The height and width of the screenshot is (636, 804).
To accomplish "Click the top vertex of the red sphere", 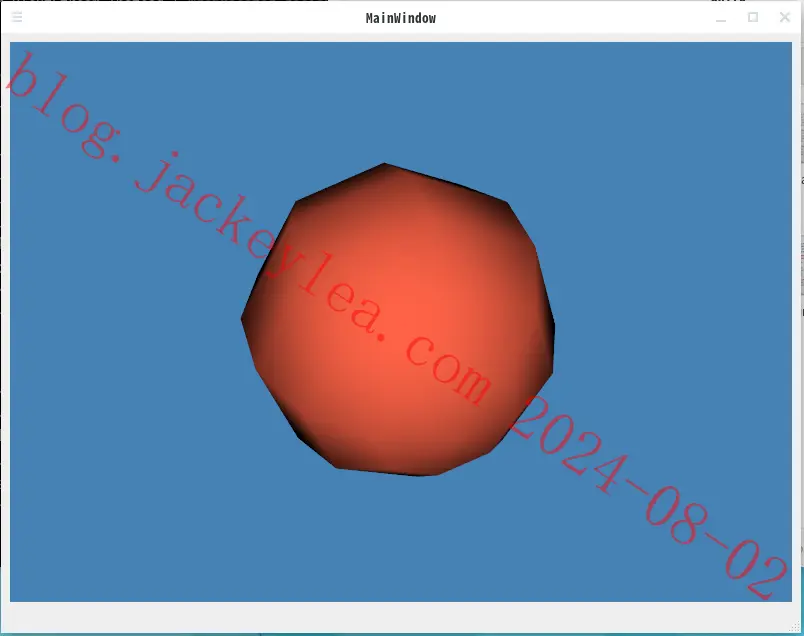I will (384, 164).
